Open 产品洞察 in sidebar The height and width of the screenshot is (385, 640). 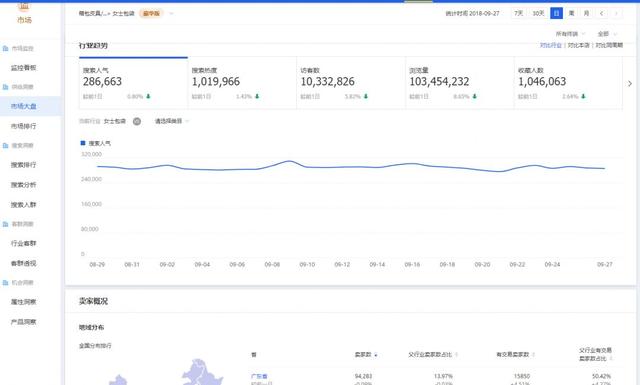[x=24, y=322]
